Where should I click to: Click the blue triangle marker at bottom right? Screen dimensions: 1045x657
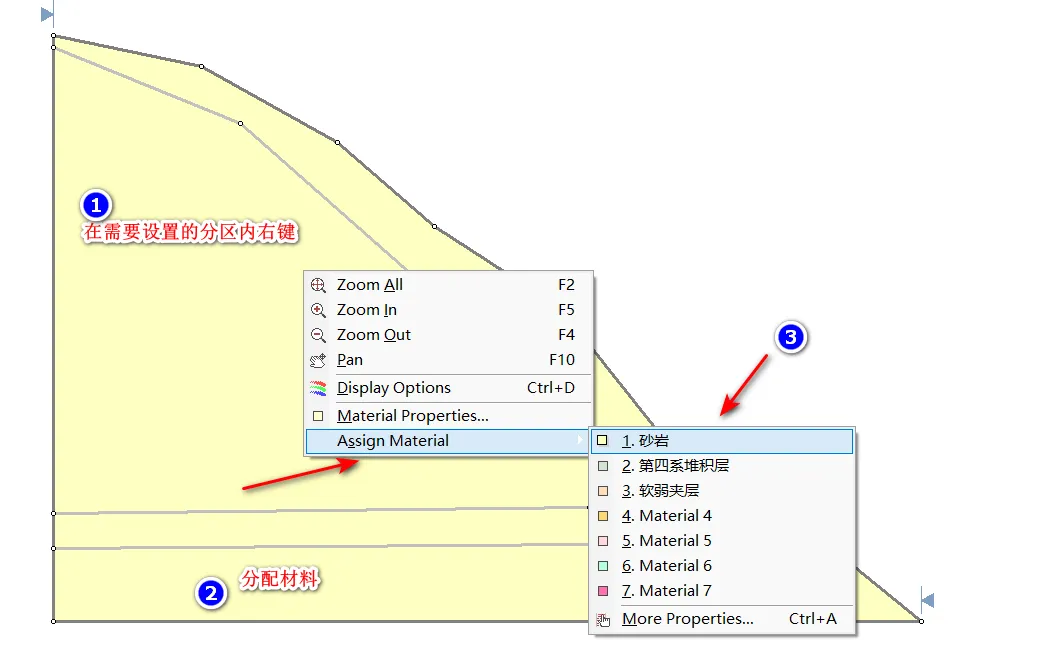927,600
